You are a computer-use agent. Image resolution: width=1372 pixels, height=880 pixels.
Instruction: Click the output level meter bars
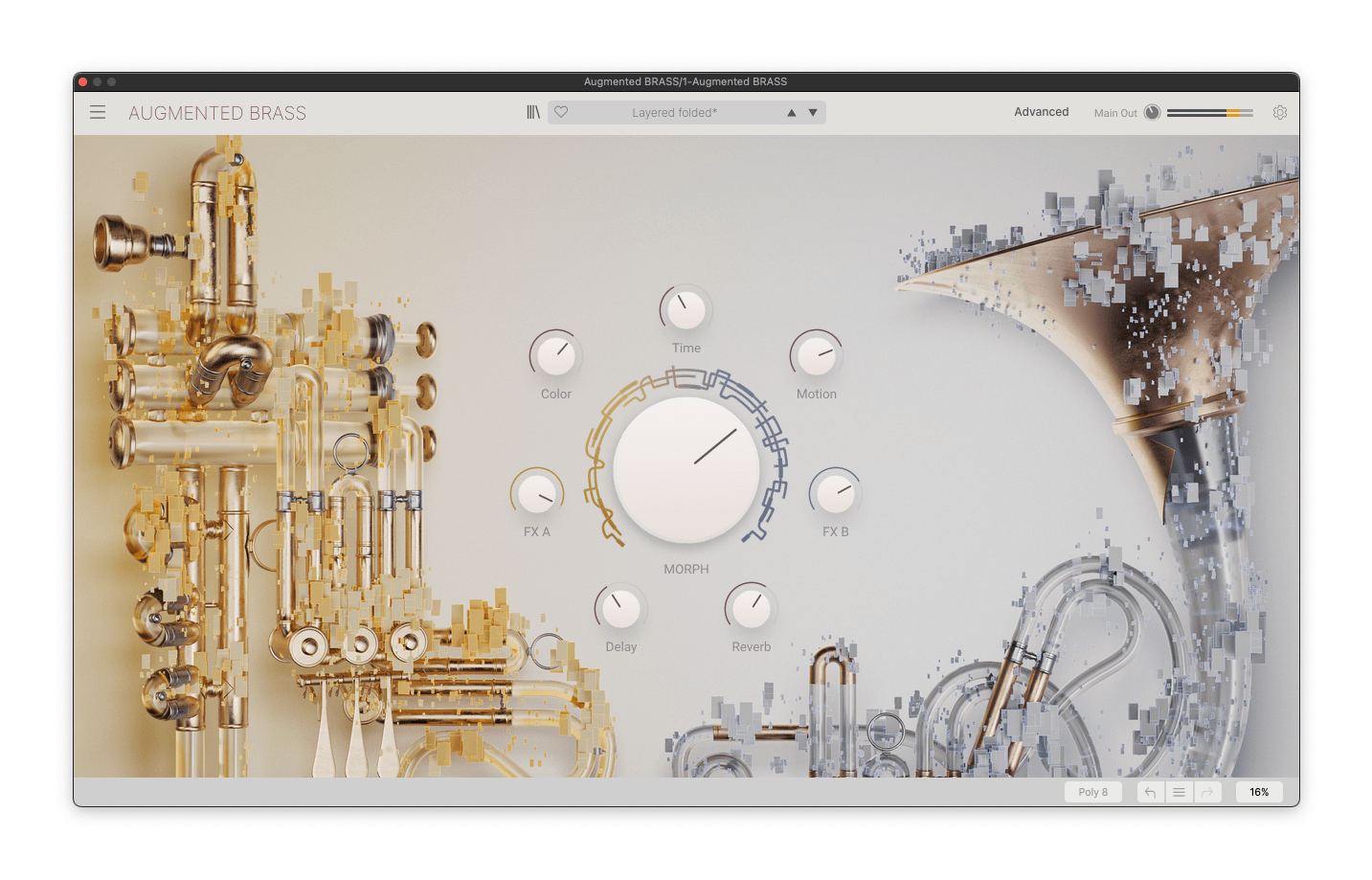point(1210,112)
